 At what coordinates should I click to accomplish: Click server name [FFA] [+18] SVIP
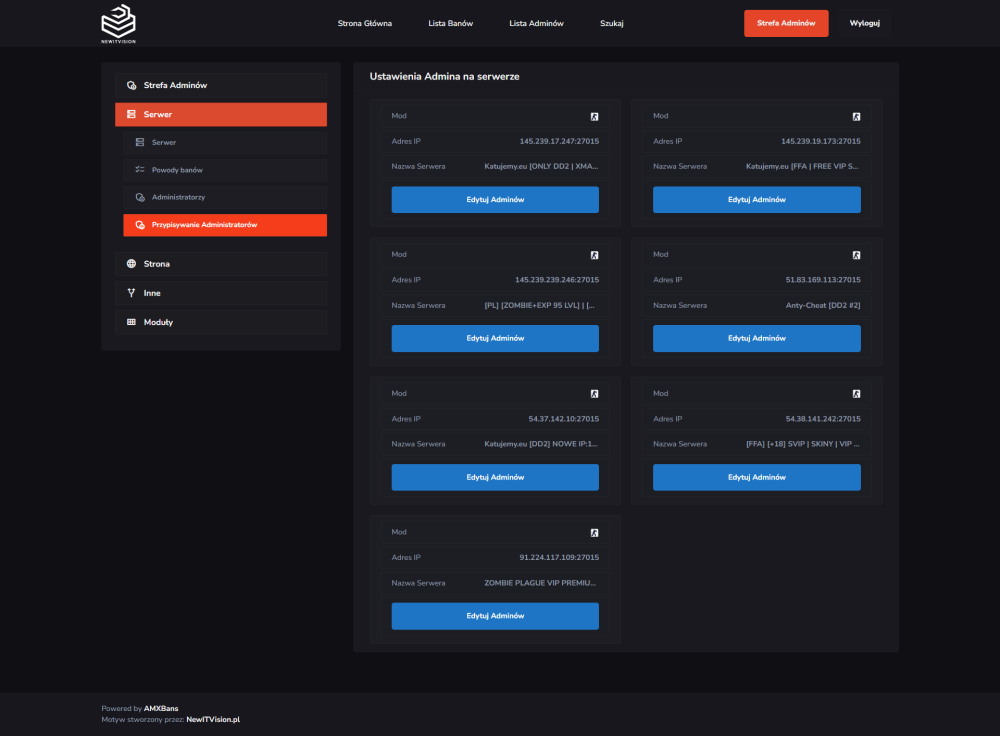coord(803,444)
